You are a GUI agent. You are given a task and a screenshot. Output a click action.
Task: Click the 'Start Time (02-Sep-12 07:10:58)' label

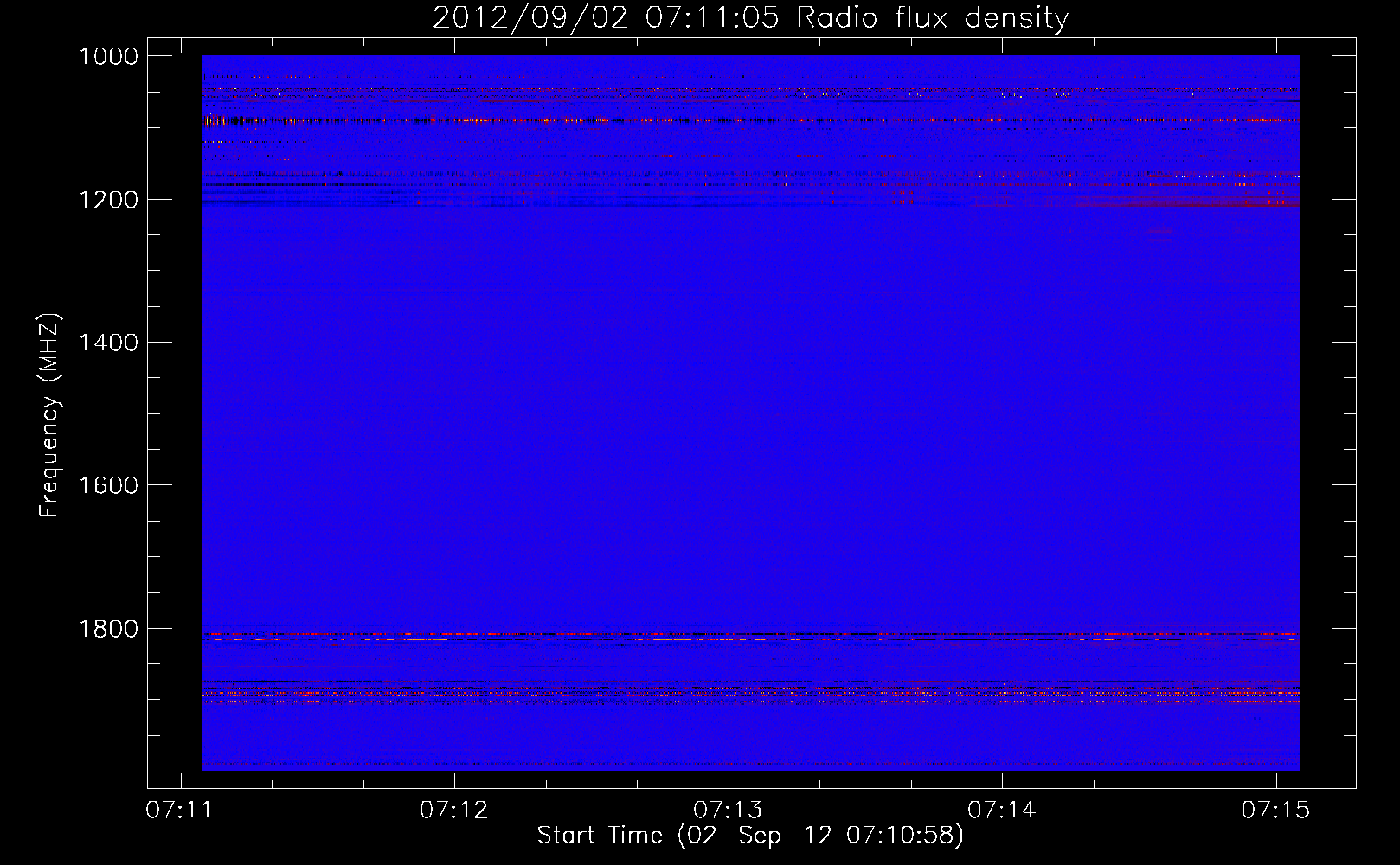click(750, 836)
